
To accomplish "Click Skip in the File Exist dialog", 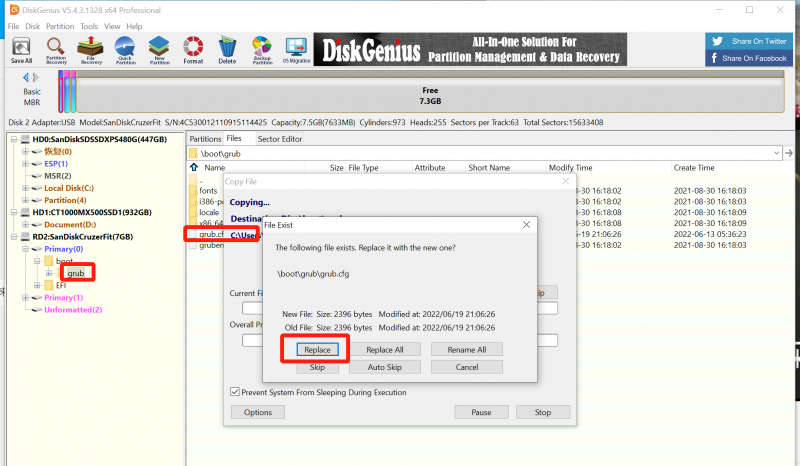I will (x=317, y=367).
